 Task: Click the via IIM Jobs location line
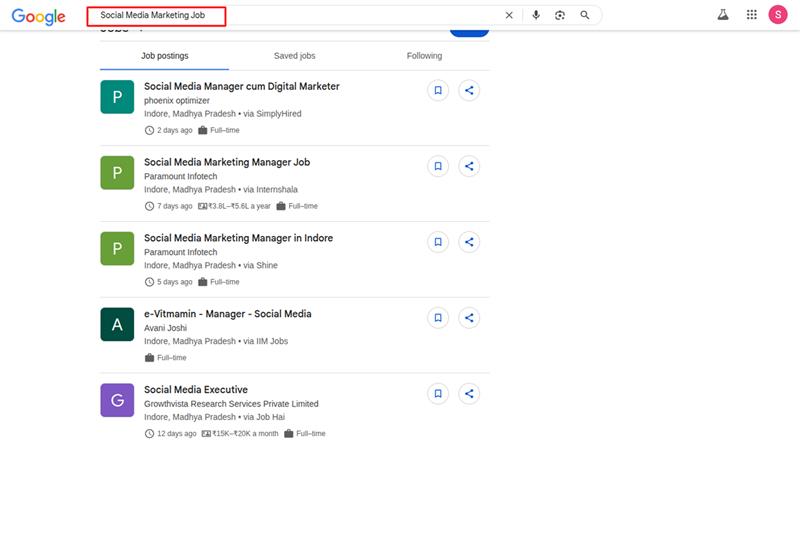coord(216,341)
